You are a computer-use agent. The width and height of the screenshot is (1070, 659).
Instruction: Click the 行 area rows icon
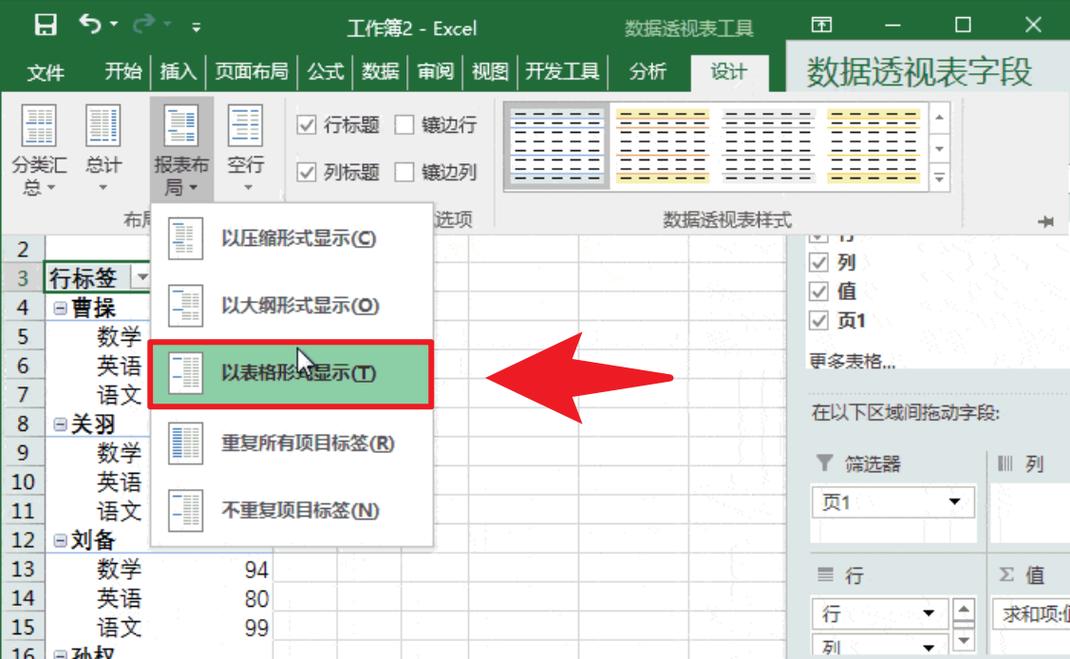(x=825, y=574)
